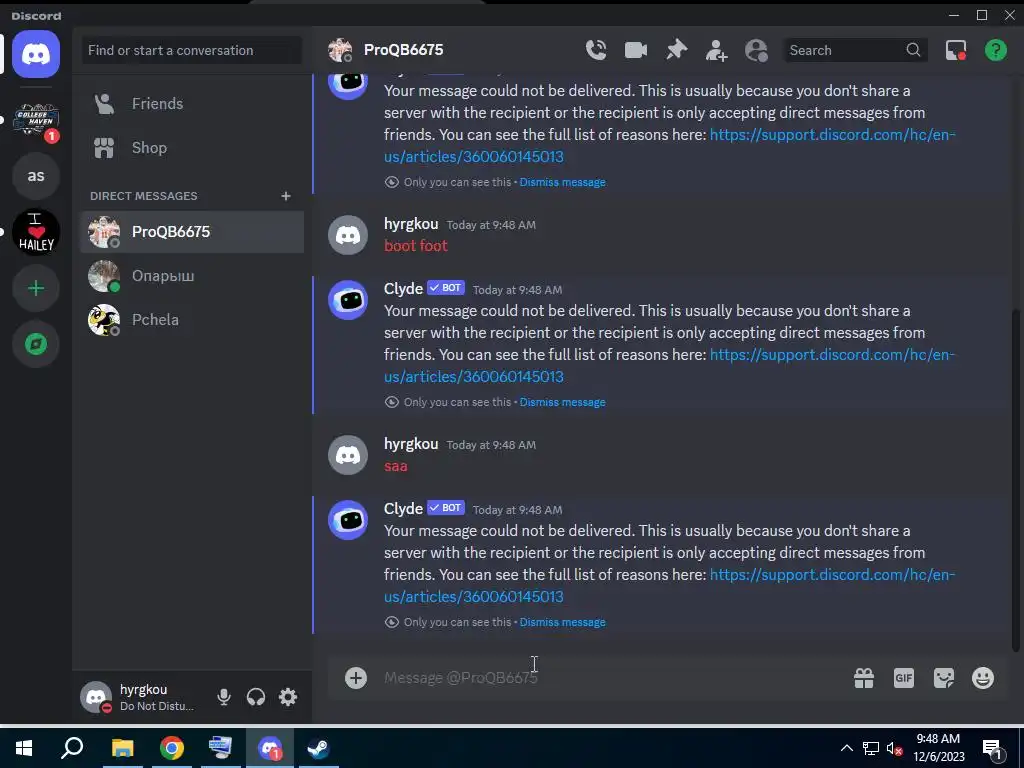Screen dimensions: 1024x768
Task: Open File Explorer from taskbar
Action: tap(122, 748)
